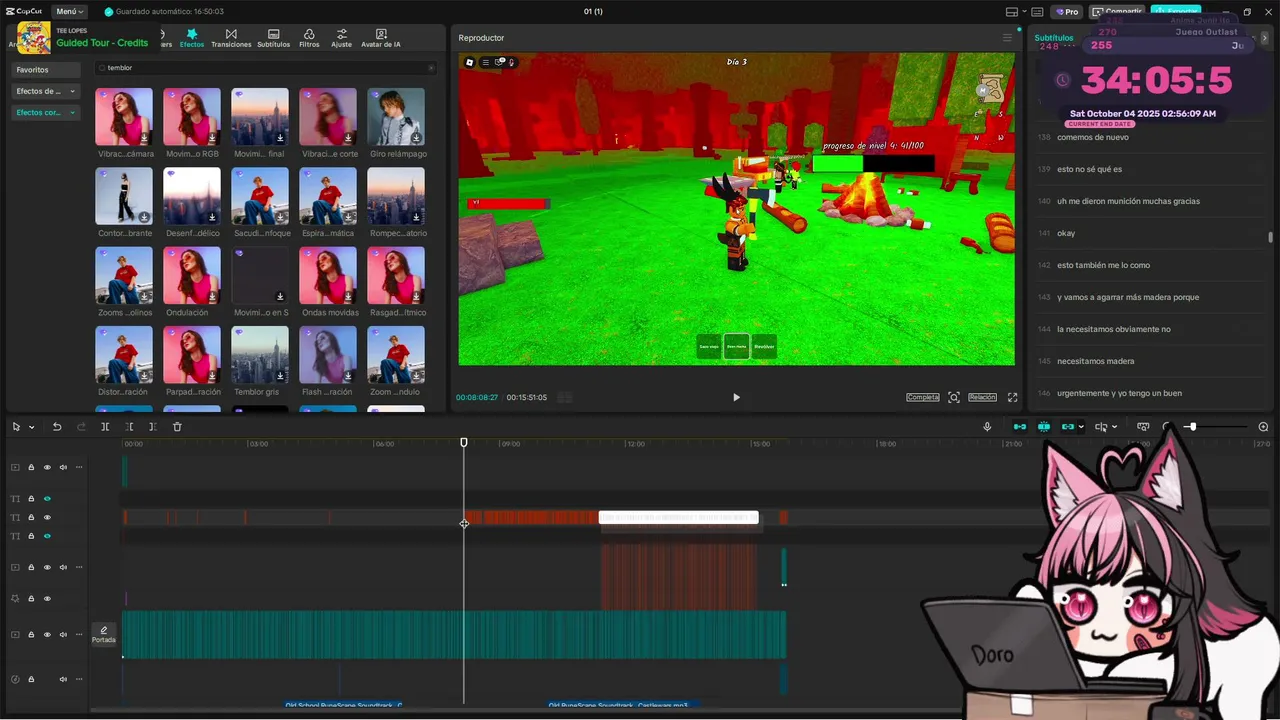The image size is (1280, 720).
Task: Mute the main video track
Action: tap(63, 634)
